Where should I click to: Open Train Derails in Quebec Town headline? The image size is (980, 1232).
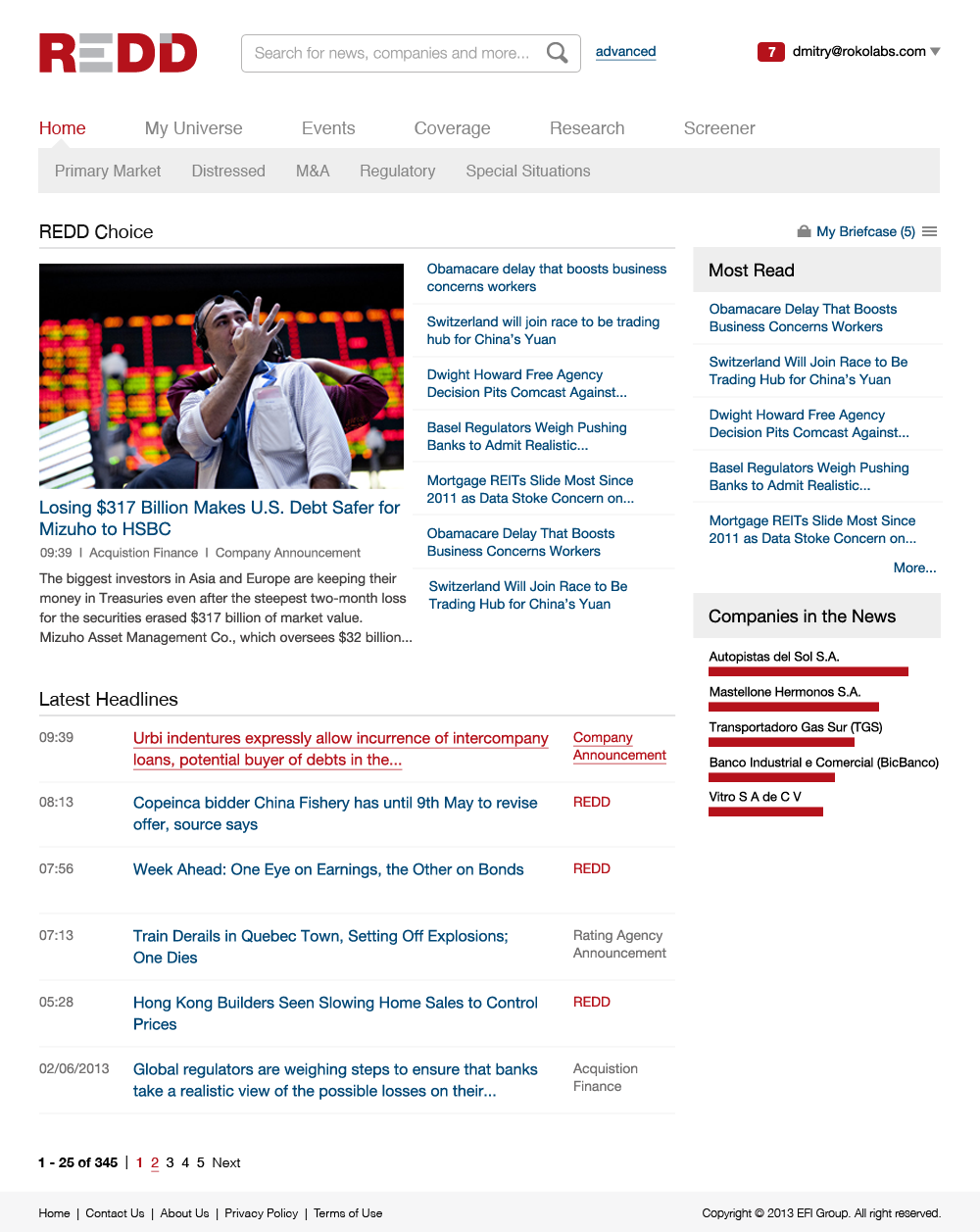[x=320, y=947]
